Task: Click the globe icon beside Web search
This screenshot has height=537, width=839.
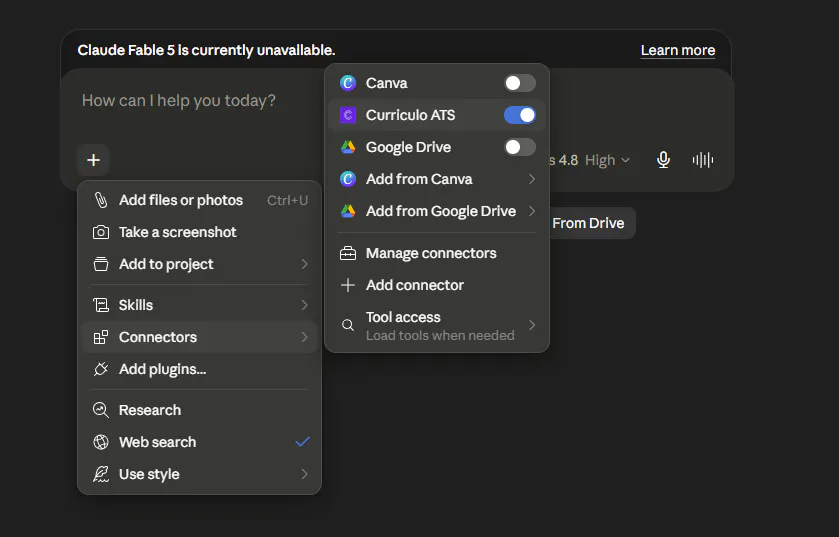Action: pyautogui.click(x=101, y=442)
